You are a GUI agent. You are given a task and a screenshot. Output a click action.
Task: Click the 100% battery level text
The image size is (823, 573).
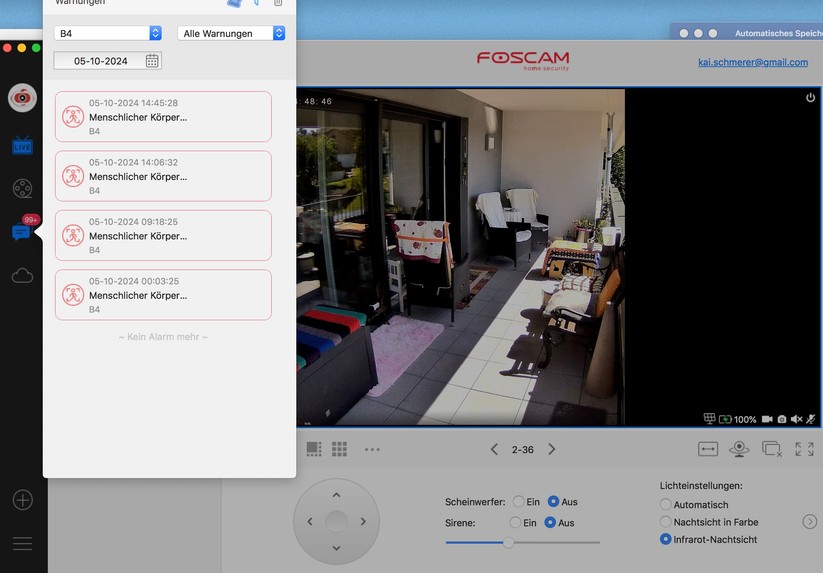[x=745, y=419]
